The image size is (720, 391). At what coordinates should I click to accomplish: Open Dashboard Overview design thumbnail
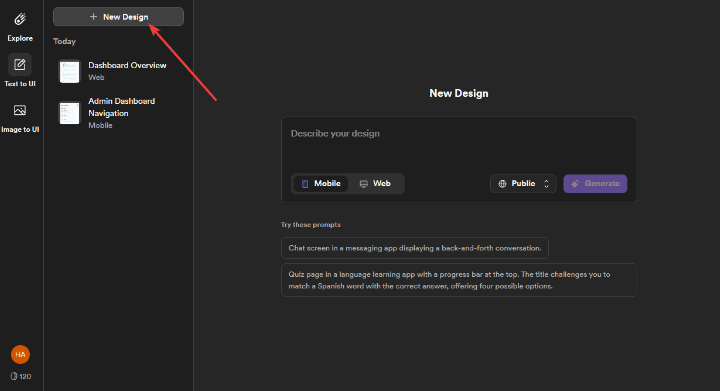[70, 72]
